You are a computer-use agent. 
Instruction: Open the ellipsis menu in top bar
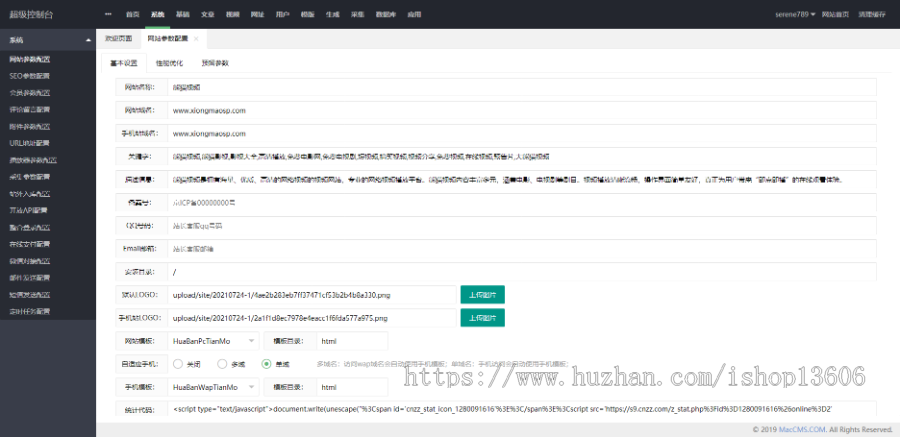pyautogui.click(x=108, y=14)
